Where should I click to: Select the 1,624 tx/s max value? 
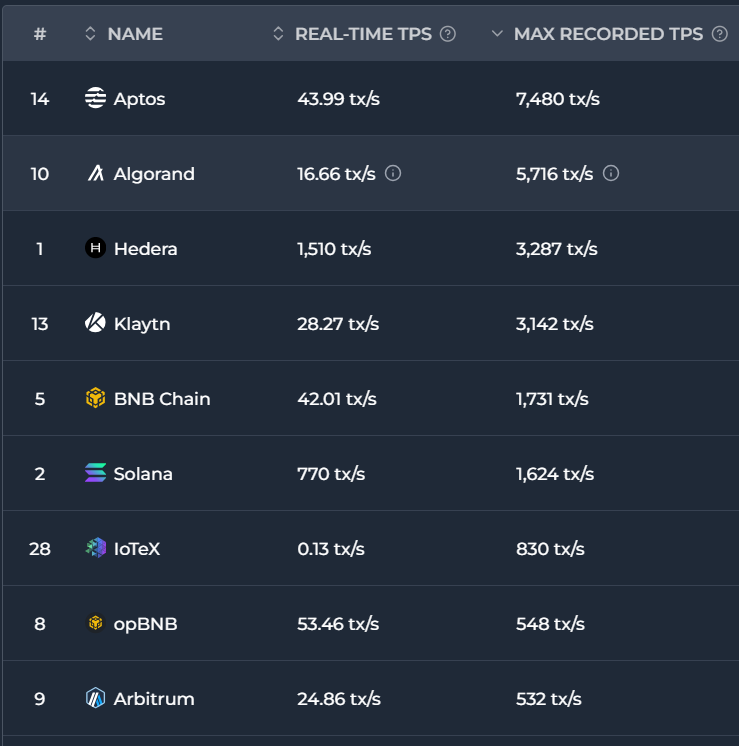pos(555,474)
